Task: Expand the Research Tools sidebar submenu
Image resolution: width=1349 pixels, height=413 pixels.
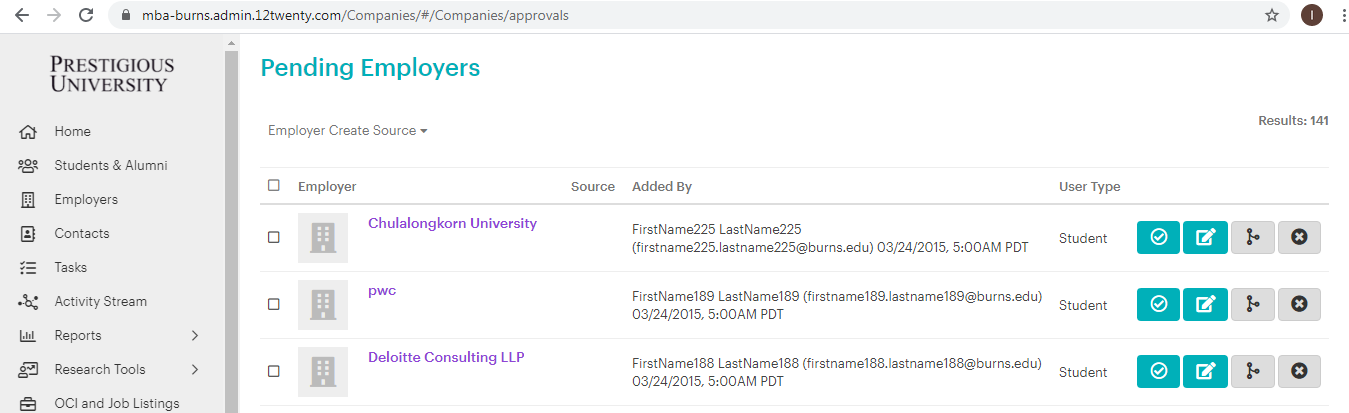Action: click(x=195, y=370)
